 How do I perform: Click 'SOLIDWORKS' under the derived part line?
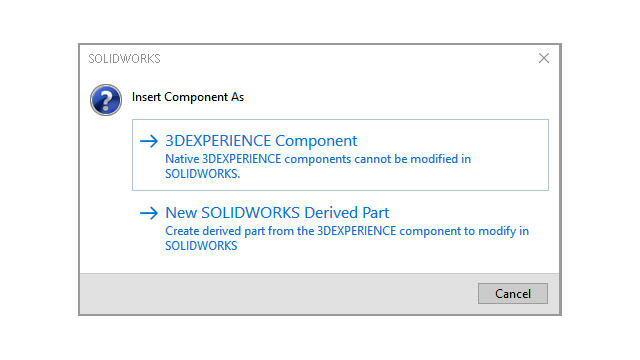click(201, 246)
